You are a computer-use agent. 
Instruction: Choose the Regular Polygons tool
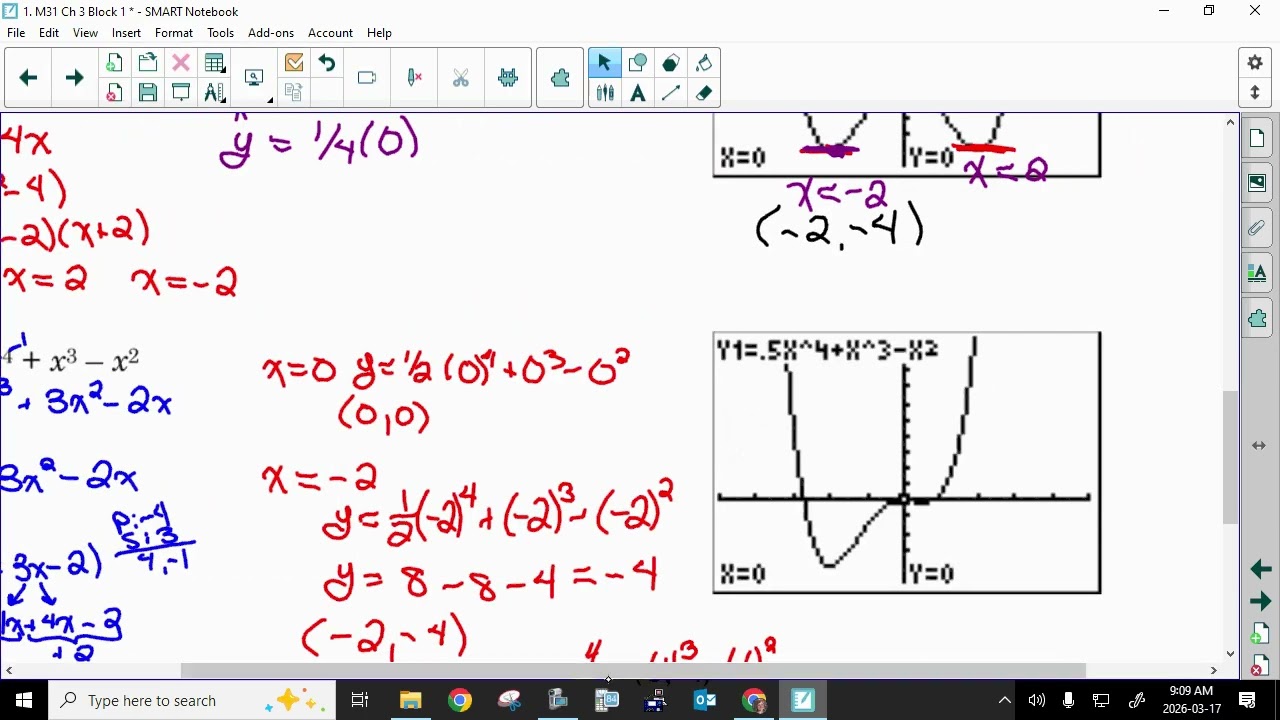(x=671, y=63)
